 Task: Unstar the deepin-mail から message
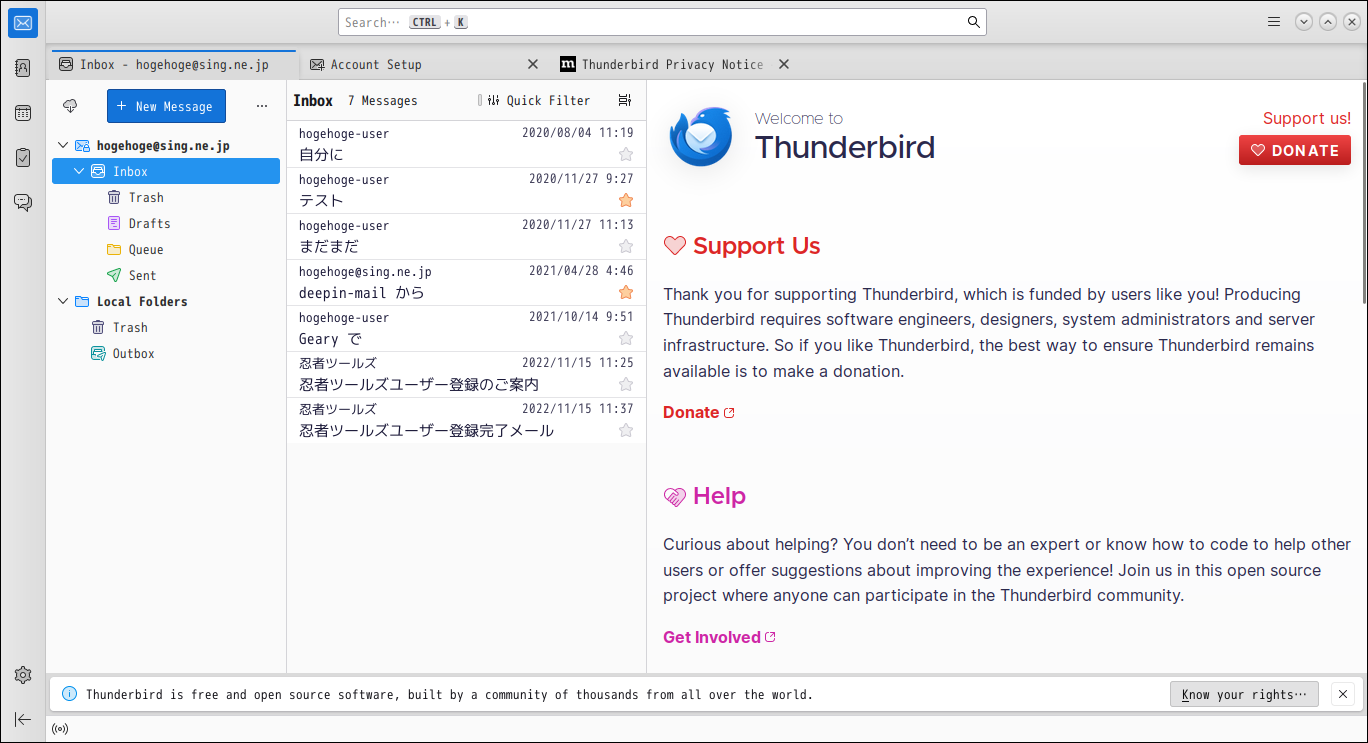tap(626, 292)
